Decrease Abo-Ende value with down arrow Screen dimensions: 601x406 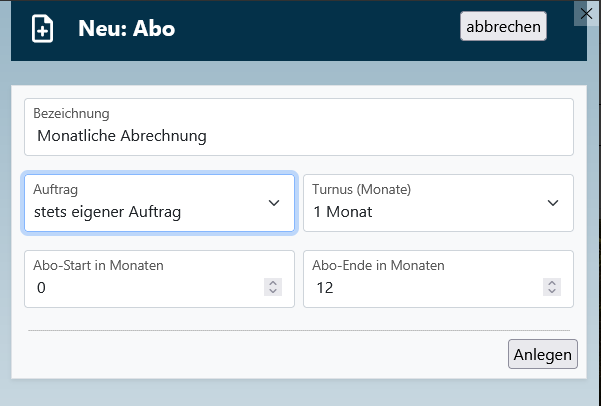pyautogui.click(x=551, y=292)
